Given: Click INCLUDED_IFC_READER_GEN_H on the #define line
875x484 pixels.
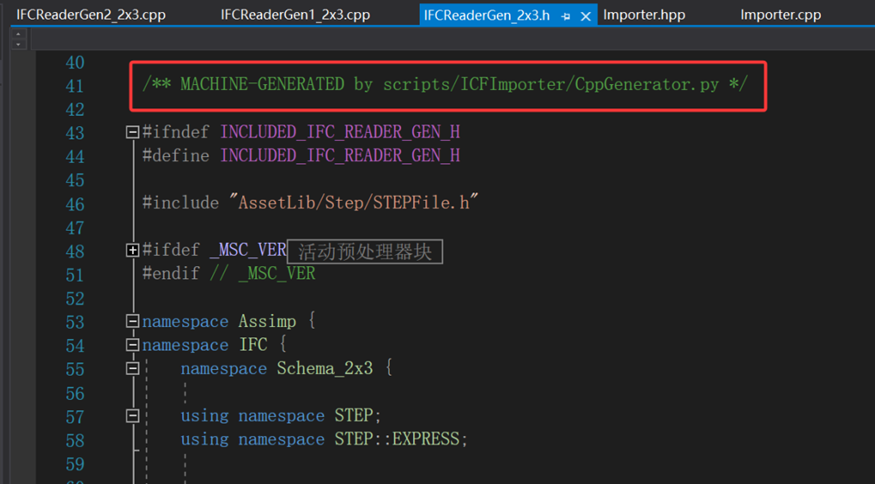Looking at the screenshot, I should tap(340, 156).
